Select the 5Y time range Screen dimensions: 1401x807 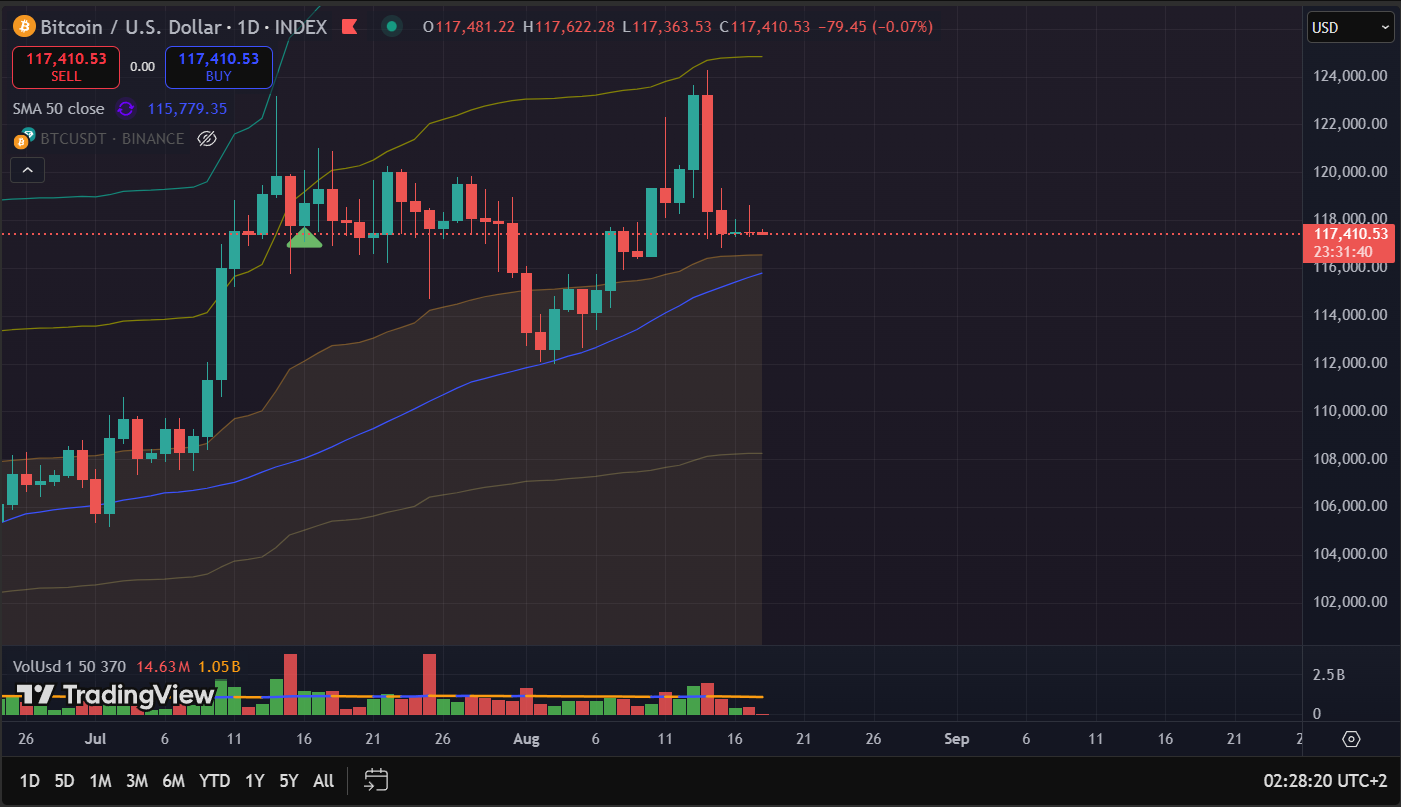click(x=289, y=780)
